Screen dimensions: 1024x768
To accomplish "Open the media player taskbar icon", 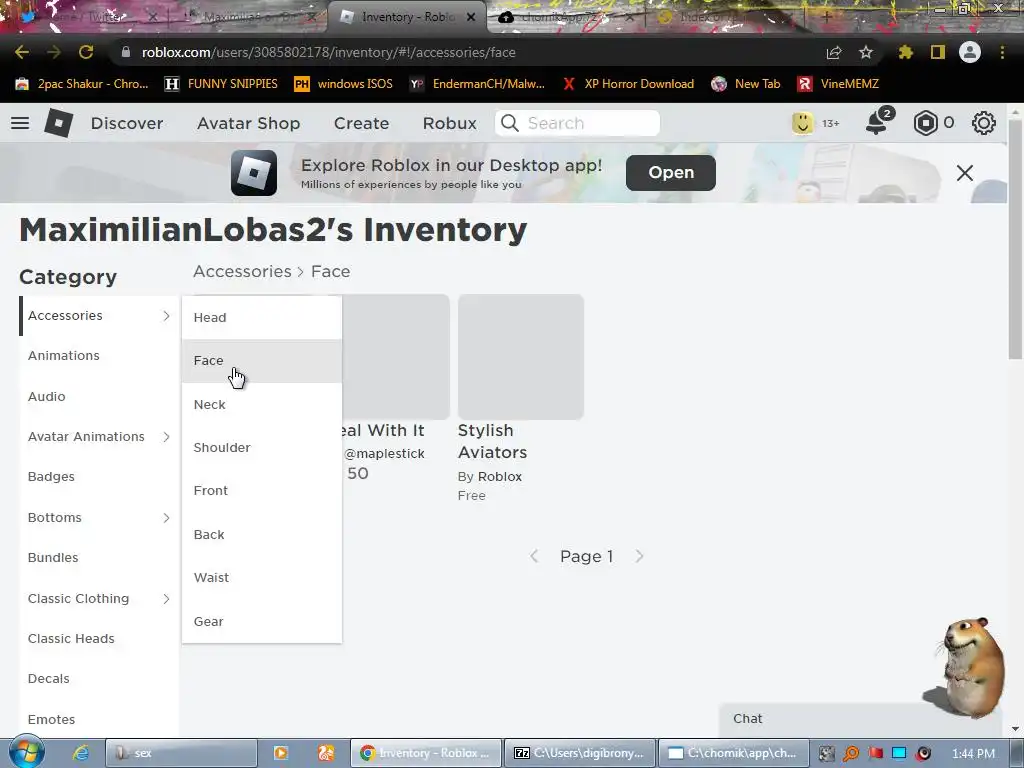I will tap(281, 753).
